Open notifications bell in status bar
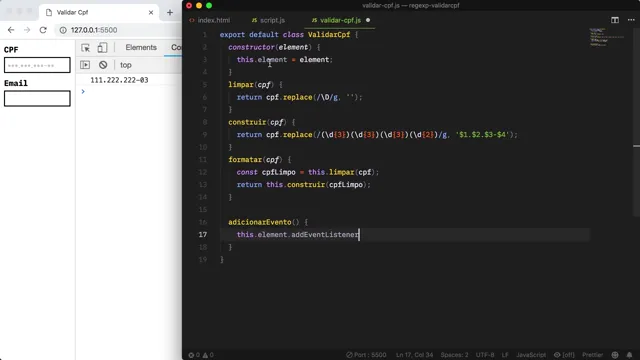 click(629, 355)
